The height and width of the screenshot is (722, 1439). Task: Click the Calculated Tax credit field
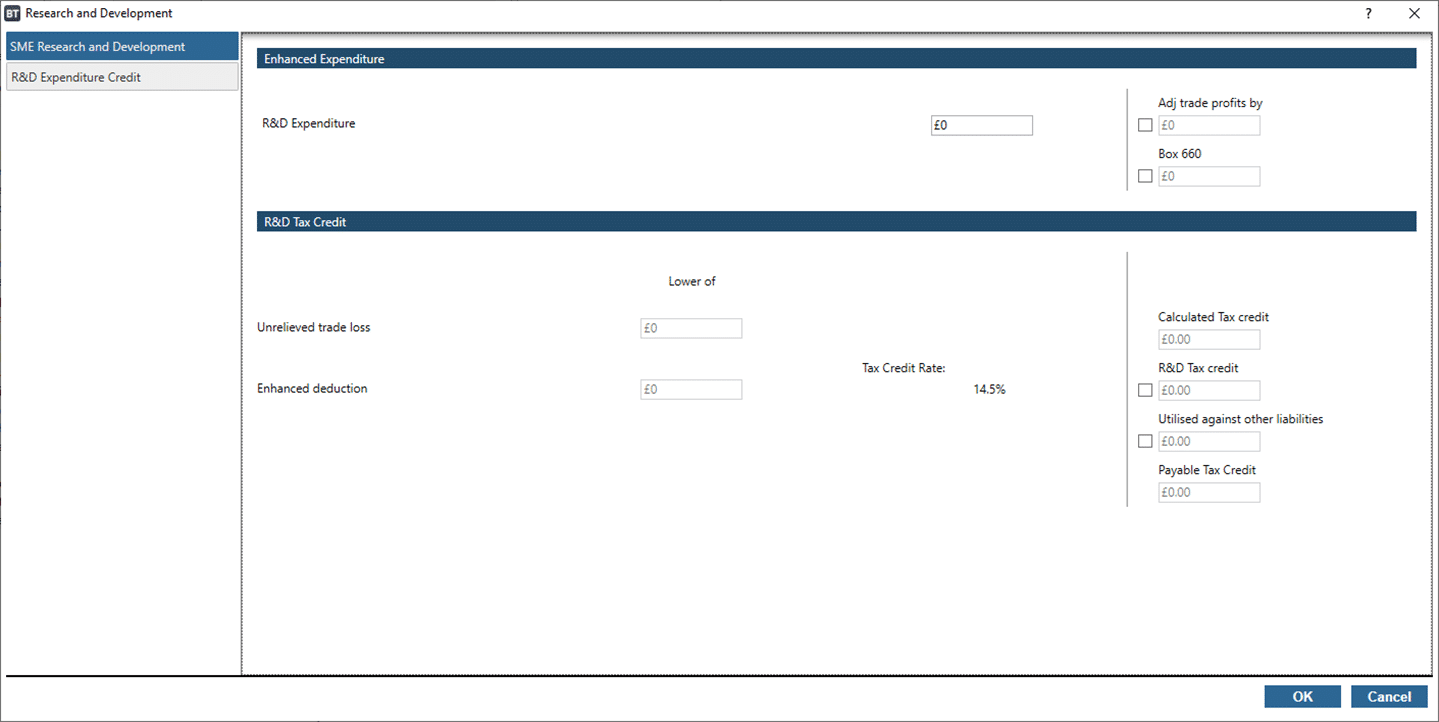[x=1209, y=340]
